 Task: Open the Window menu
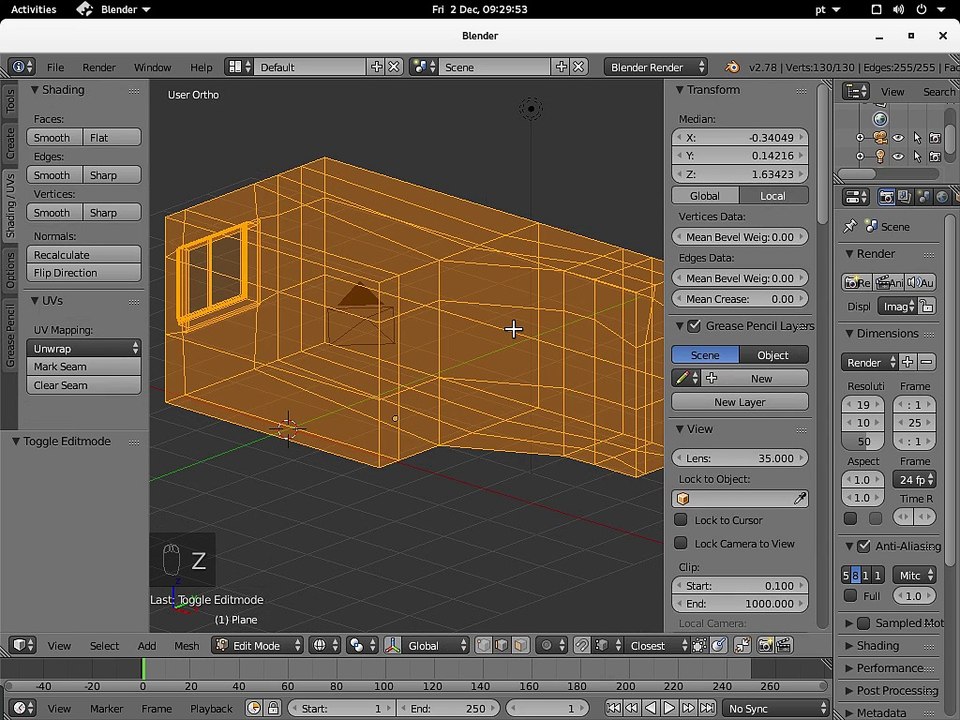152,67
